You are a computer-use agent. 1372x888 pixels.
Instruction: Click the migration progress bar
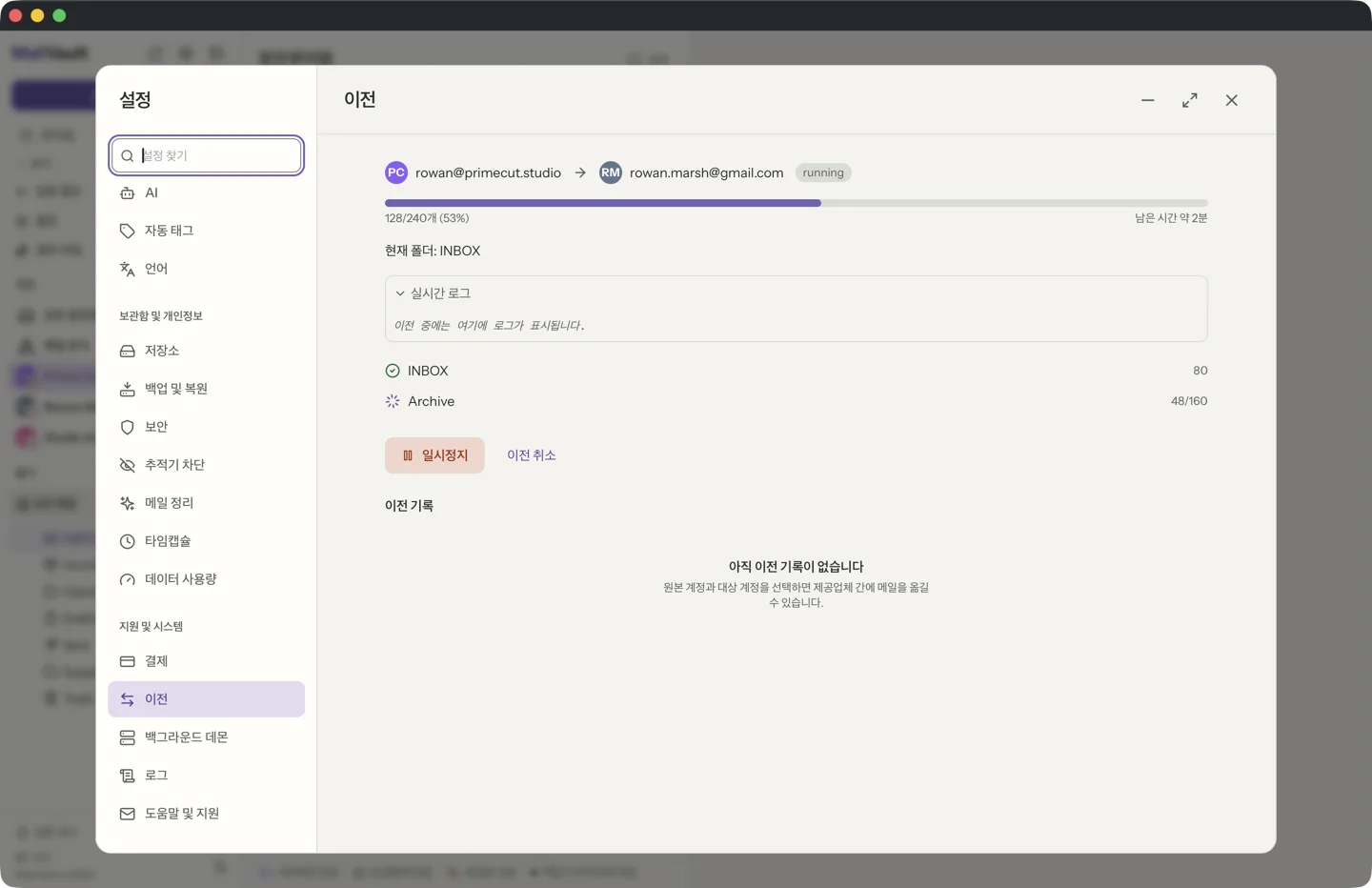pos(796,203)
